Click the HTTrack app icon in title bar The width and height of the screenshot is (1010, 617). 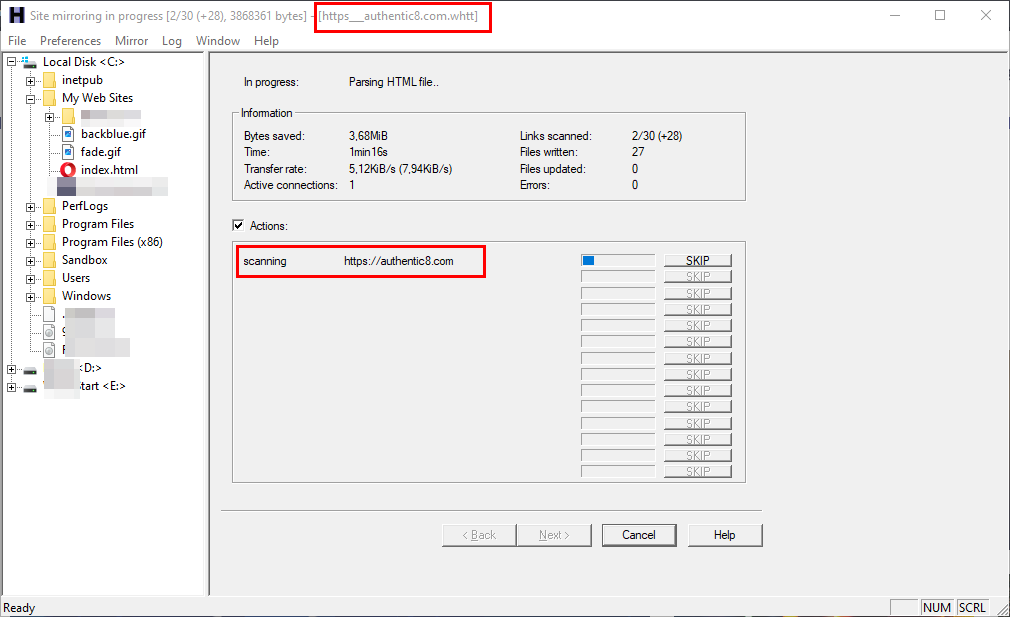point(16,16)
